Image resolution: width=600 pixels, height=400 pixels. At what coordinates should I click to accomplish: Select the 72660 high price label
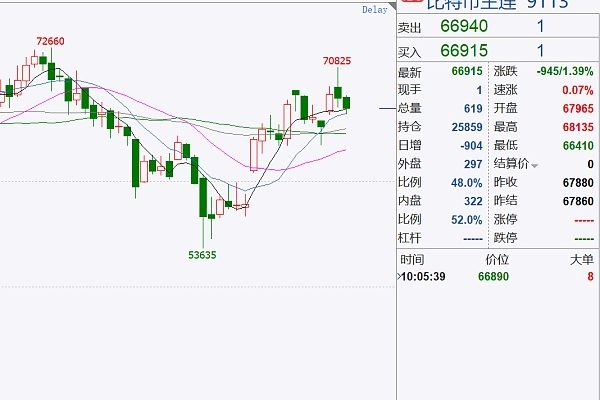[51, 41]
